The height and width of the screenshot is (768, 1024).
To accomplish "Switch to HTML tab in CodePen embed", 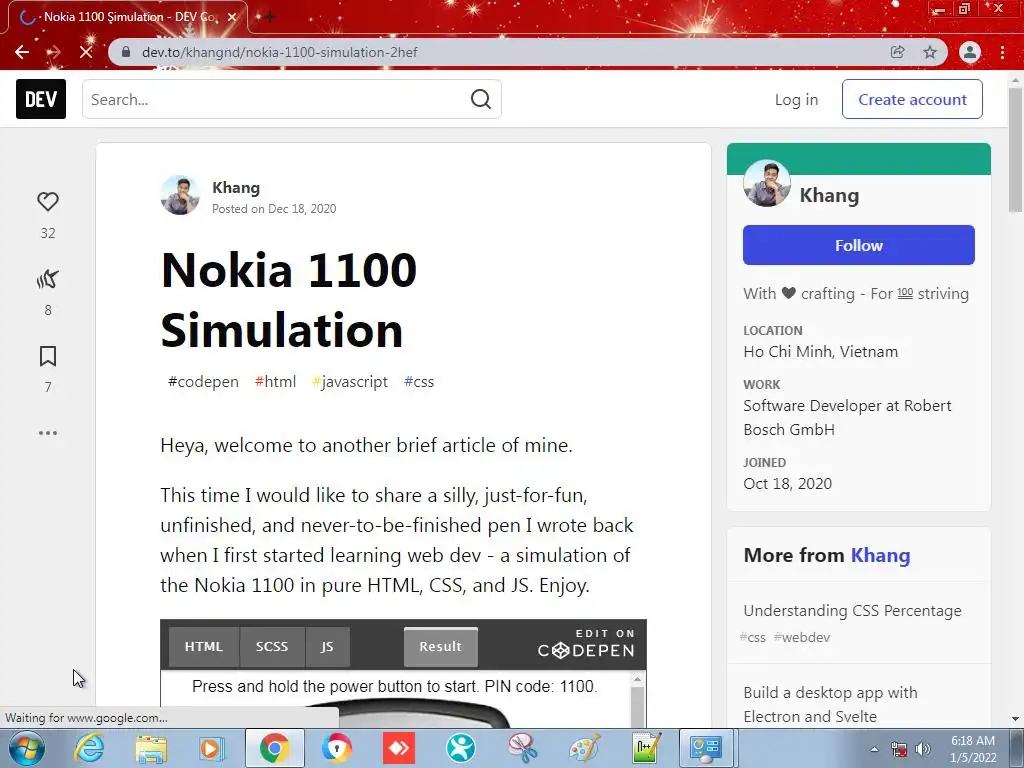I will point(204,647).
